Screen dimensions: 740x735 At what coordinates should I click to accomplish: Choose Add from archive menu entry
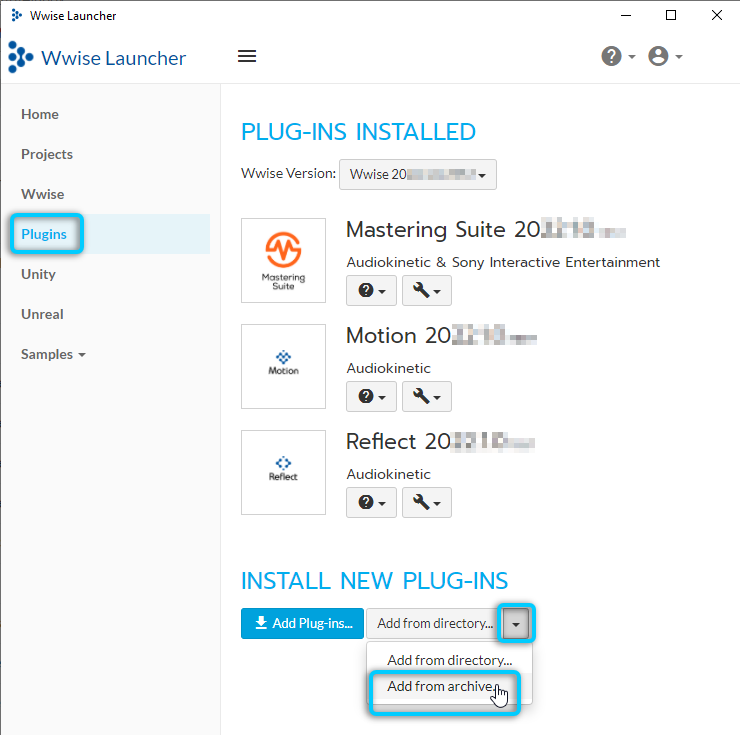click(449, 686)
